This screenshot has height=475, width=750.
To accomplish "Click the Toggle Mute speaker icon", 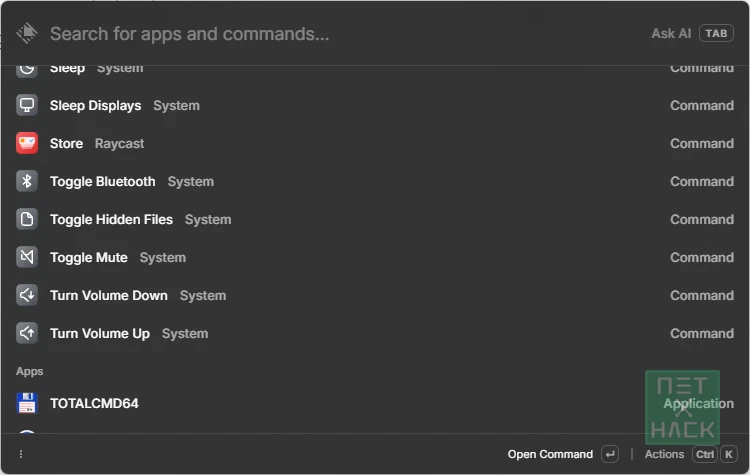I will coord(27,257).
